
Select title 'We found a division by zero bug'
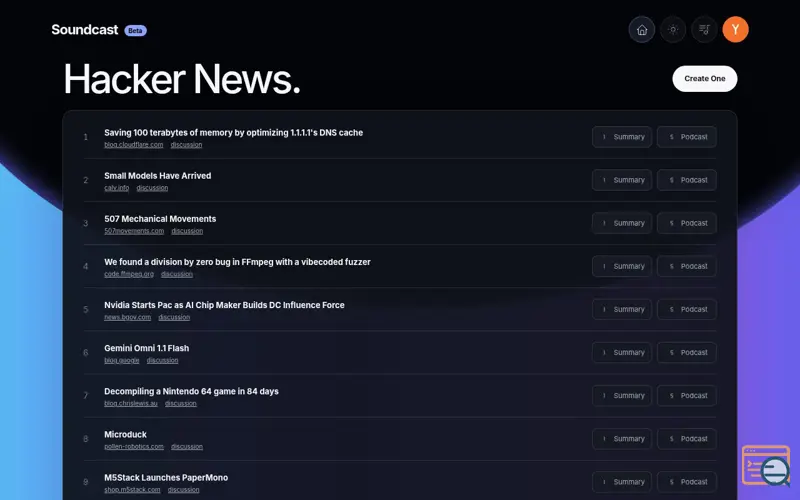tap(237, 262)
